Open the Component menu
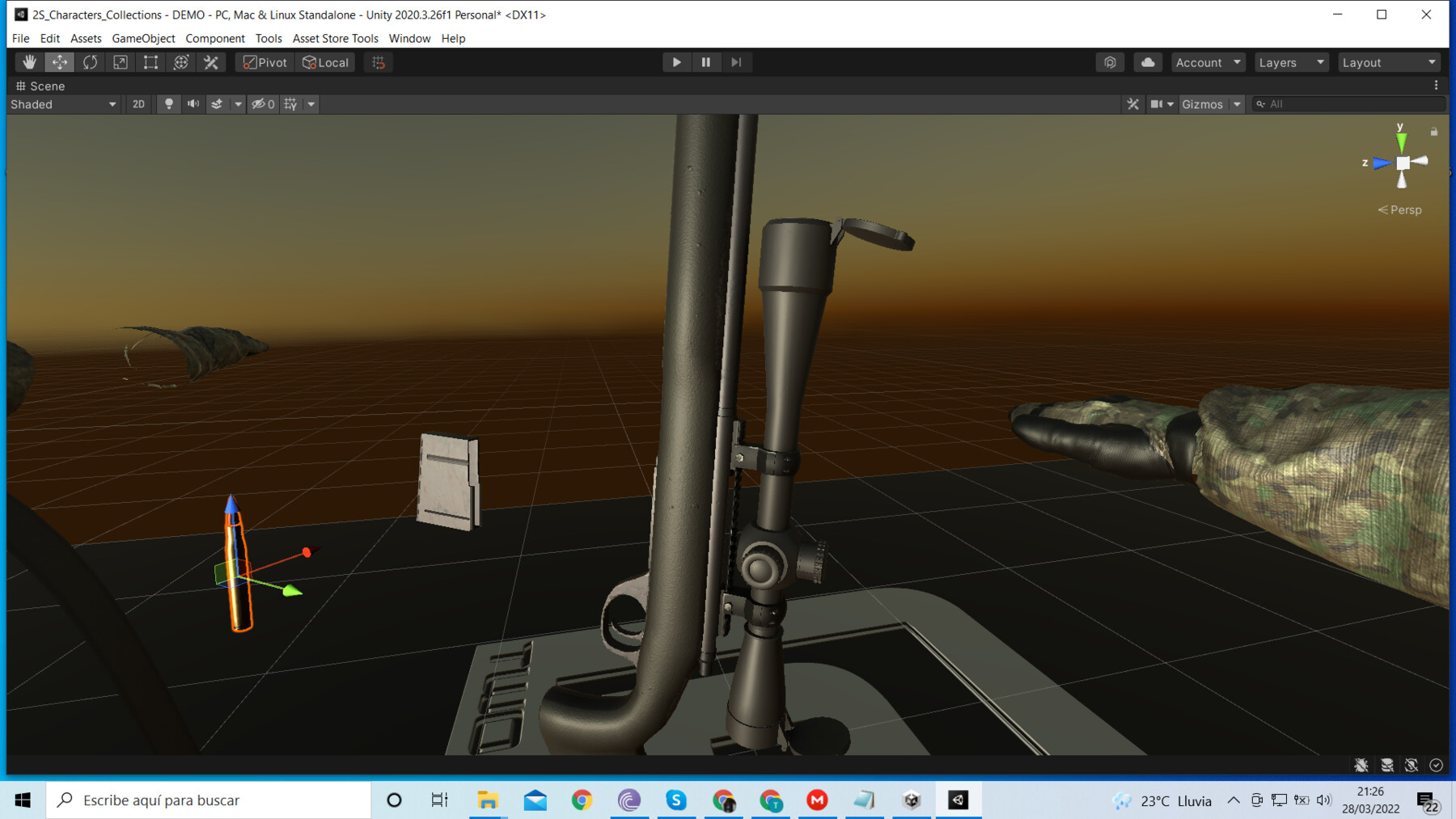This screenshot has height=819, width=1456. [x=214, y=38]
